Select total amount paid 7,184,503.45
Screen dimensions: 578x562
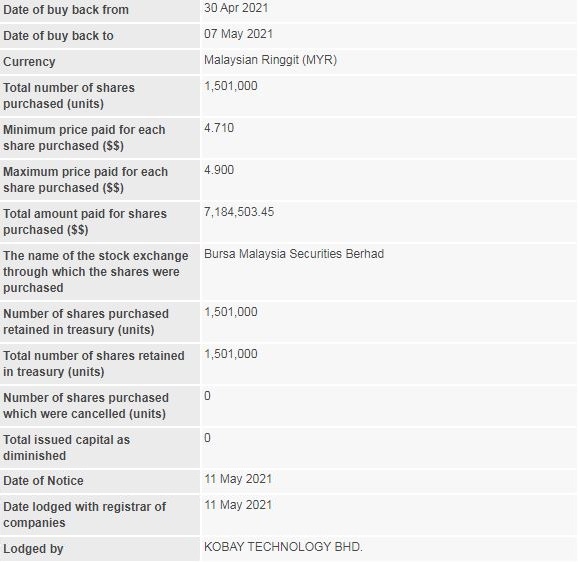click(239, 212)
